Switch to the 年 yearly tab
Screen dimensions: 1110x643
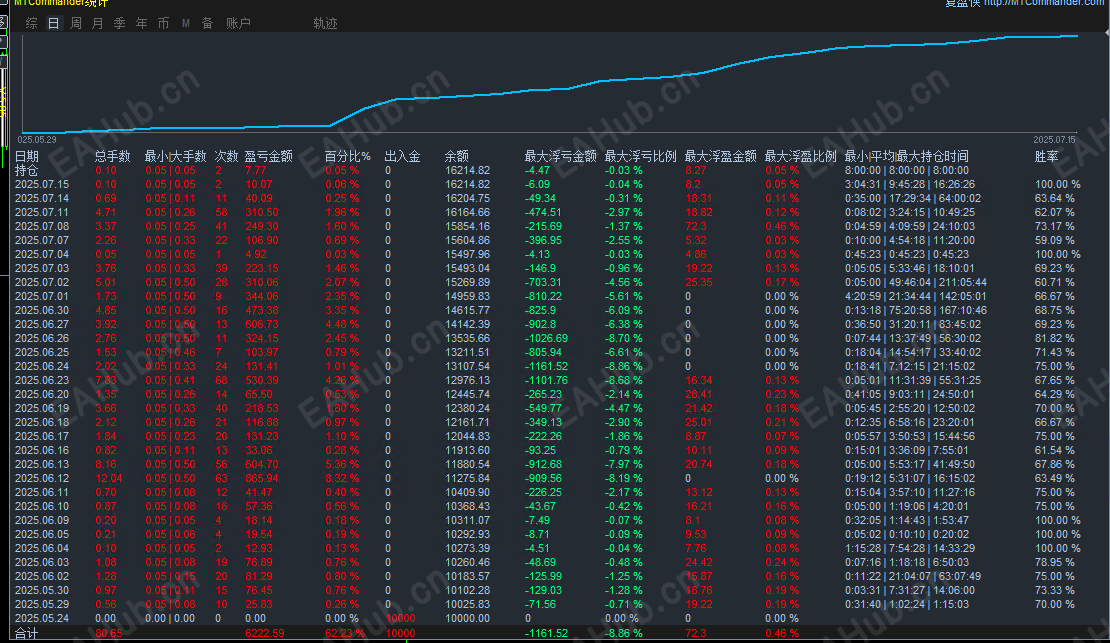[142, 23]
